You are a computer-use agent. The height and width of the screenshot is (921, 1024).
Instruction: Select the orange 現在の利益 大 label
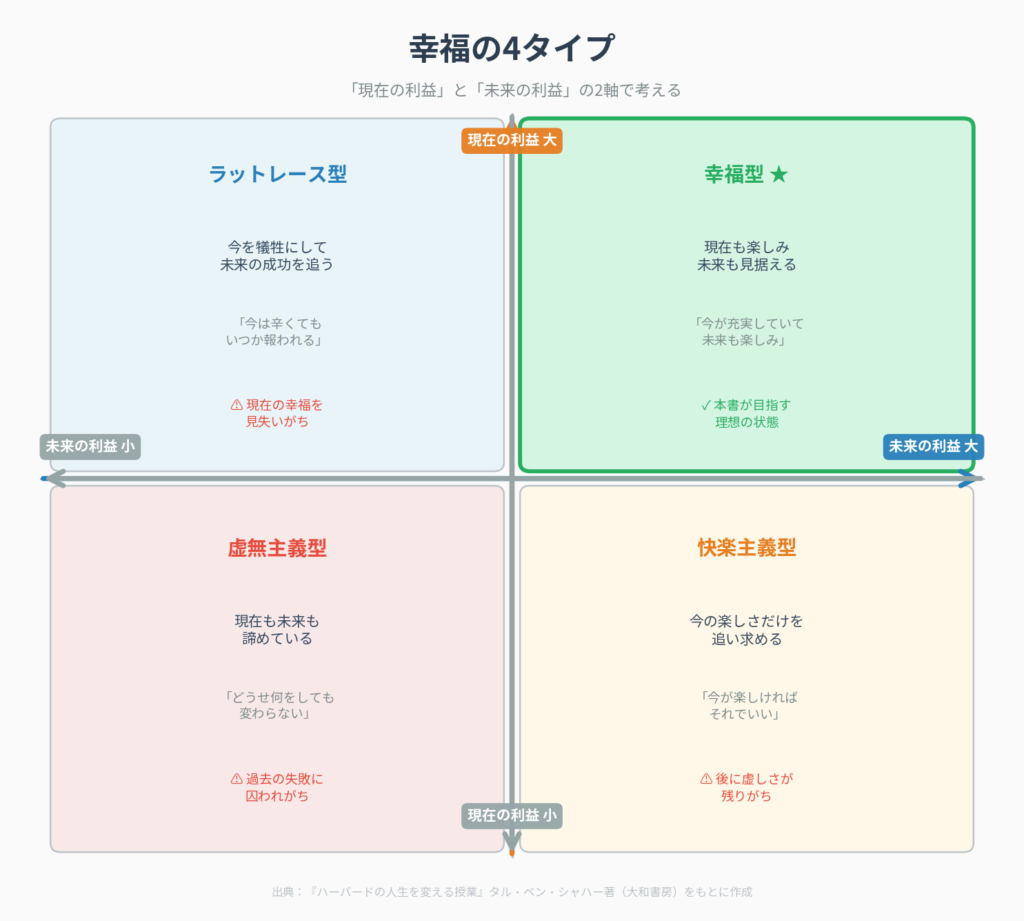pyautogui.click(x=512, y=140)
